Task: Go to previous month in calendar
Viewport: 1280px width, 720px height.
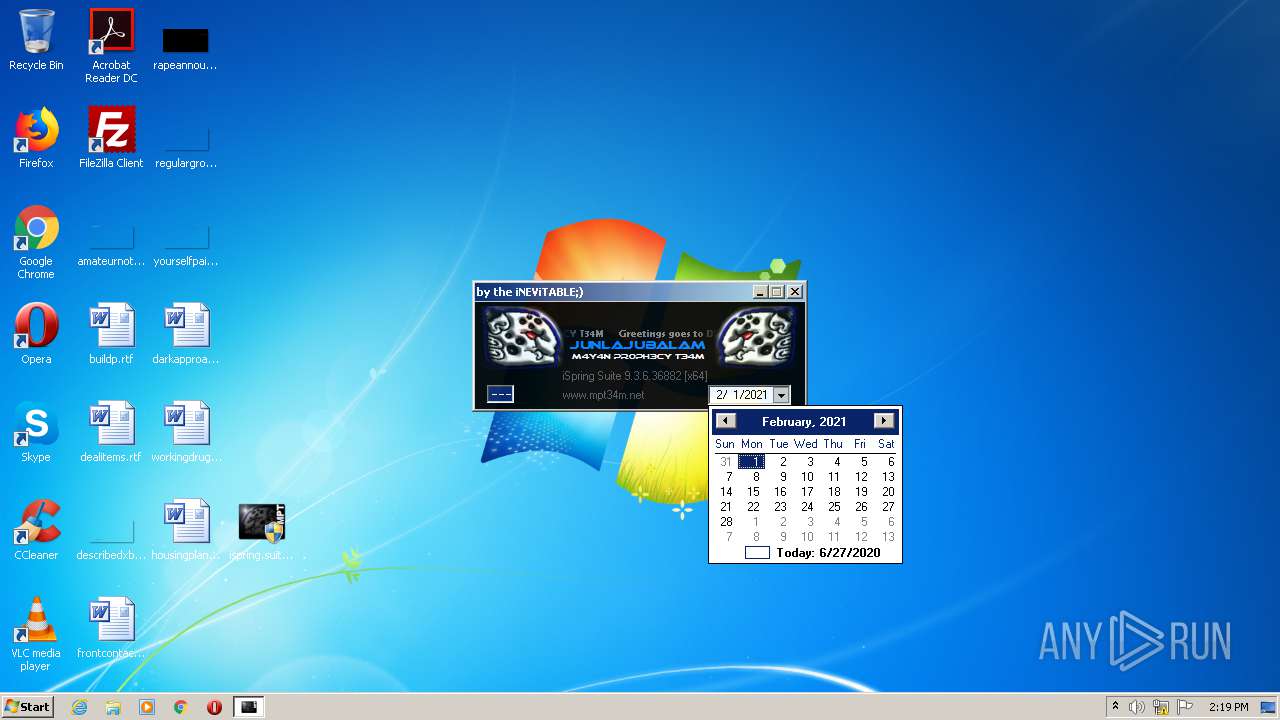Action: click(x=726, y=421)
